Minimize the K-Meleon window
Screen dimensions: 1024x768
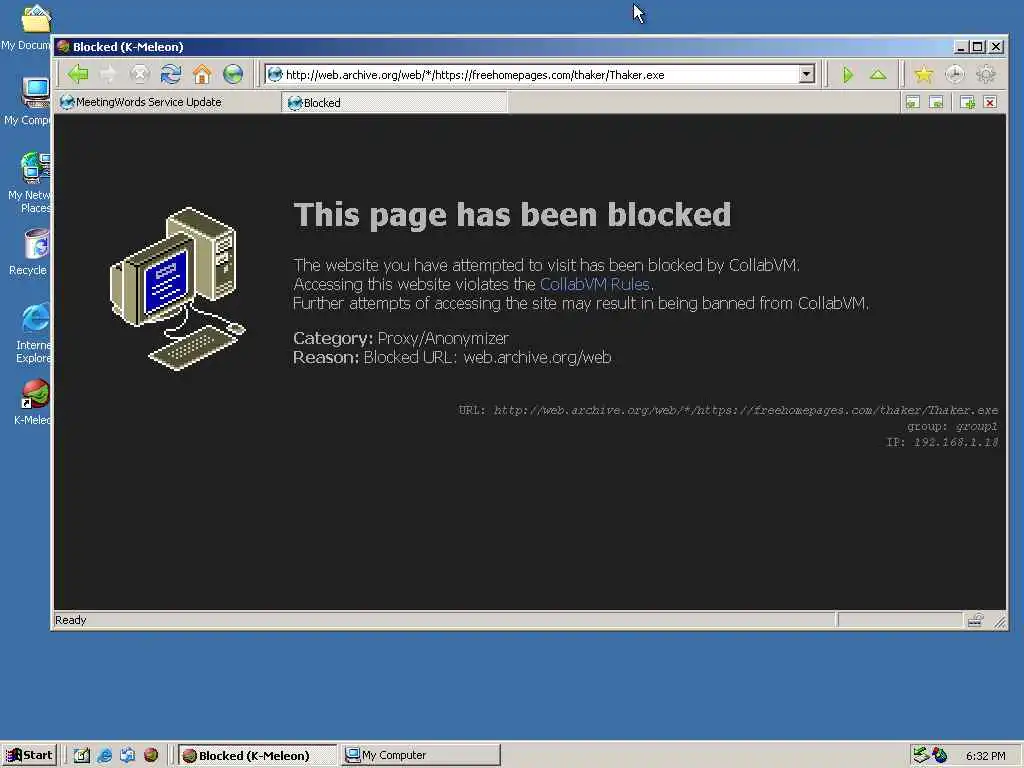coord(960,47)
